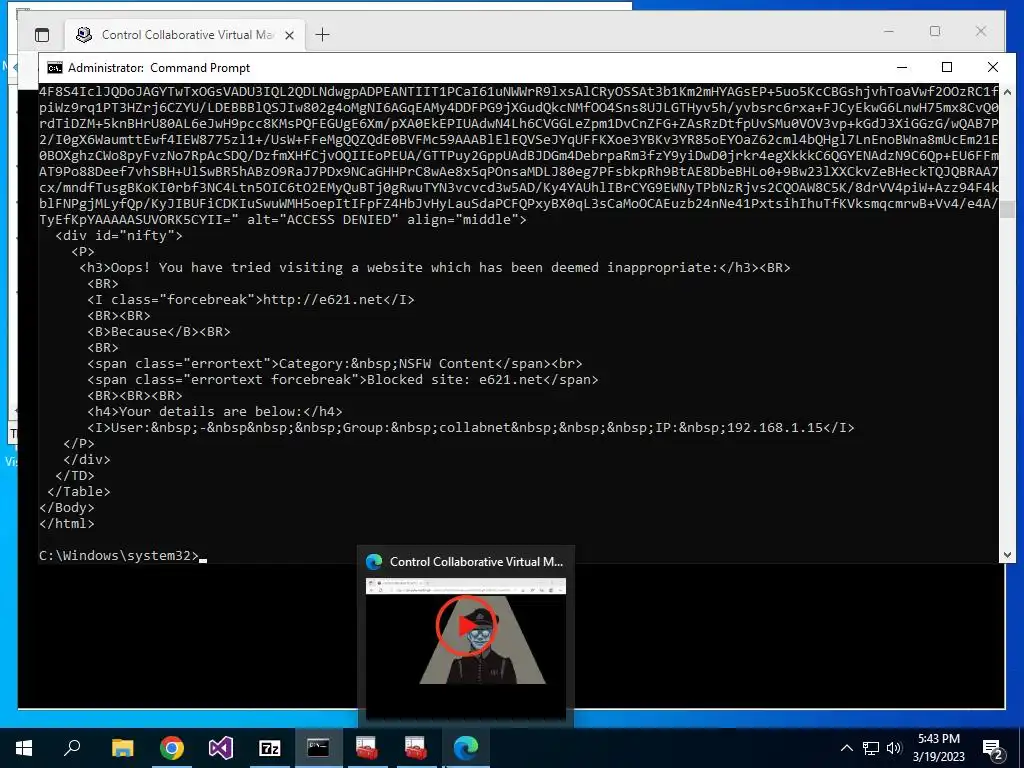Image resolution: width=1024 pixels, height=768 pixels.
Task: Open File Explorer from taskbar
Action: [x=122, y=748]
